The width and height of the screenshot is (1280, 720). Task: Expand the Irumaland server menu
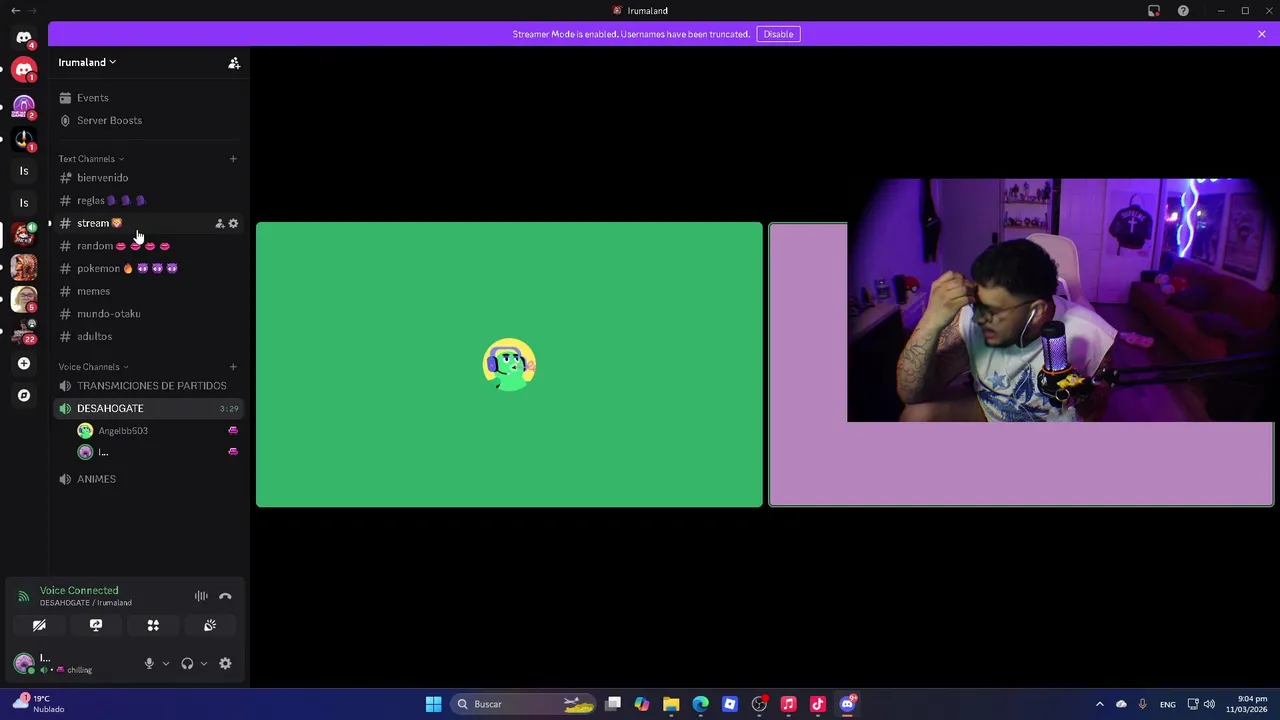87,62
